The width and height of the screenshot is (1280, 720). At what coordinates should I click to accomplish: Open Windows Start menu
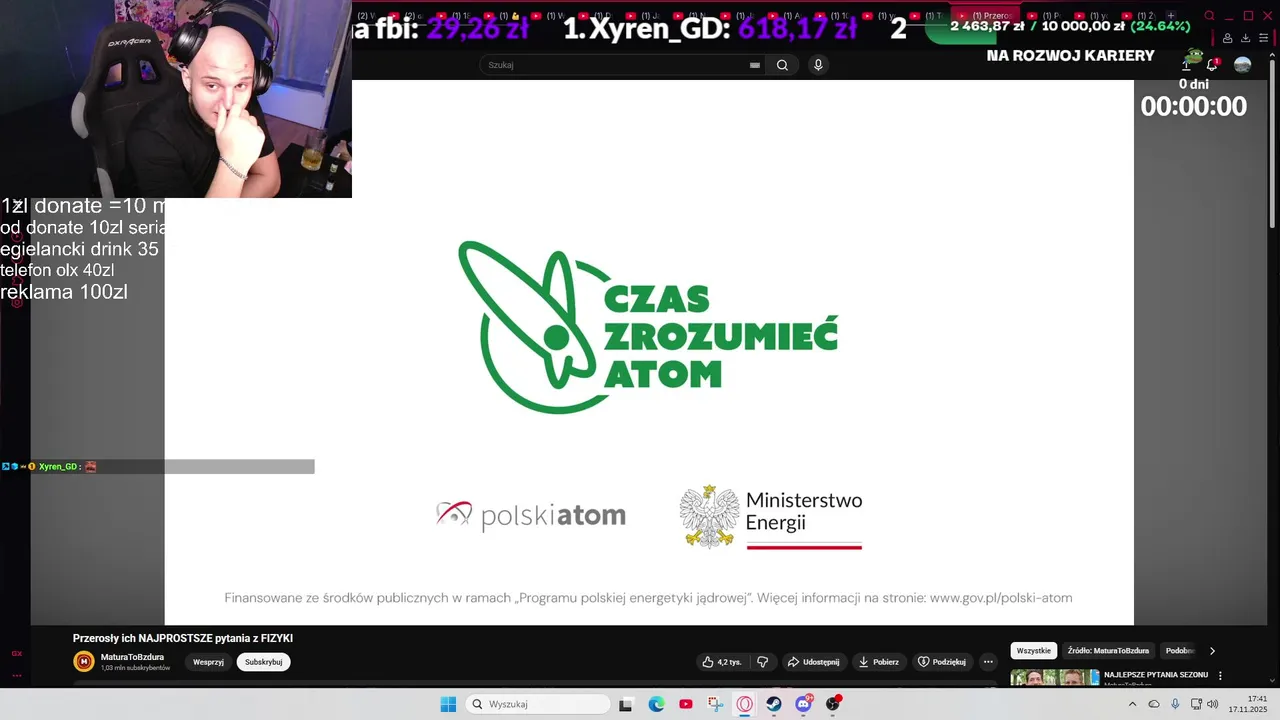(x=448, y=704)
